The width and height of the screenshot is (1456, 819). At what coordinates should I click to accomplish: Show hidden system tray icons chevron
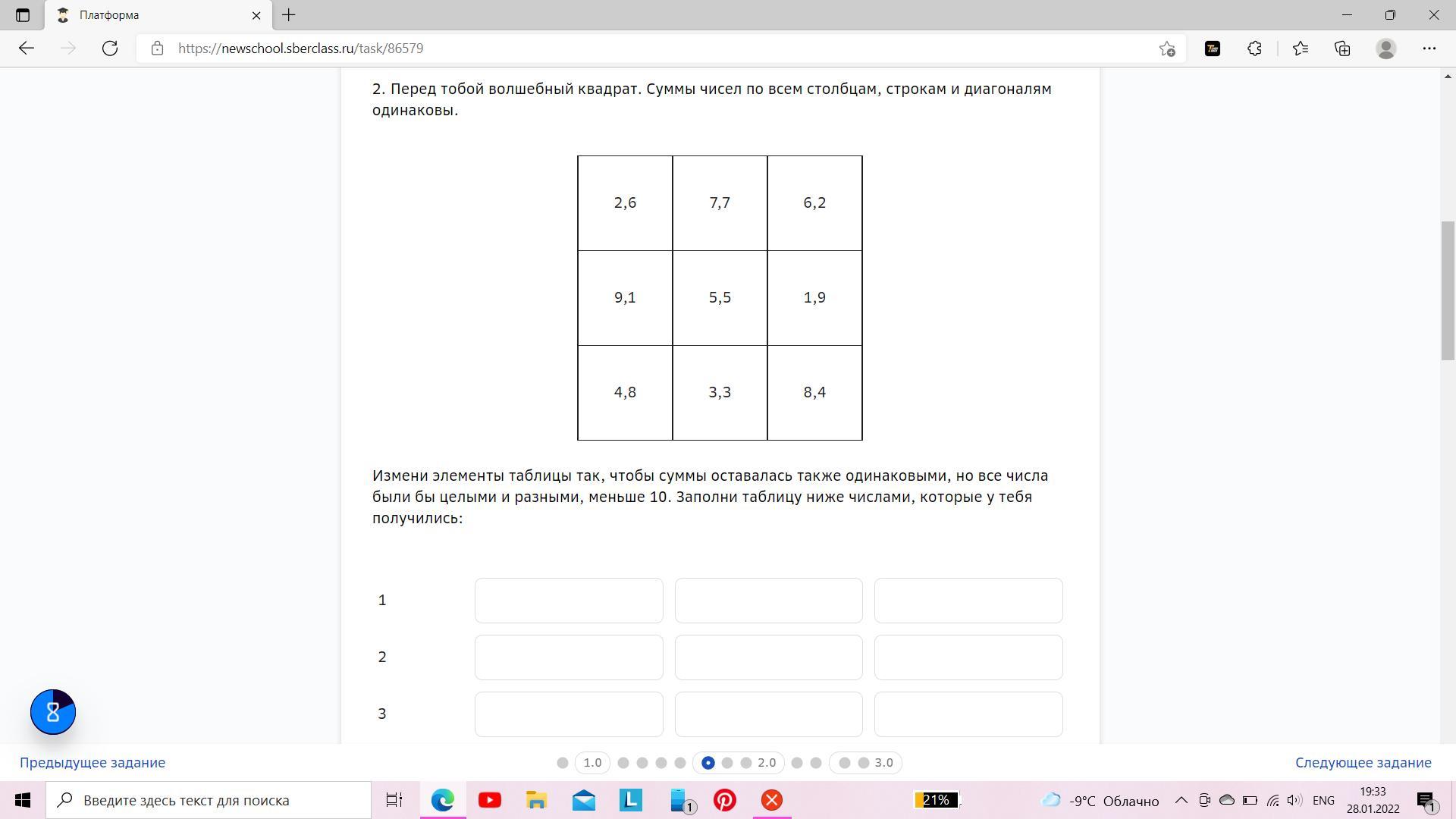[x=1181, y=800]
